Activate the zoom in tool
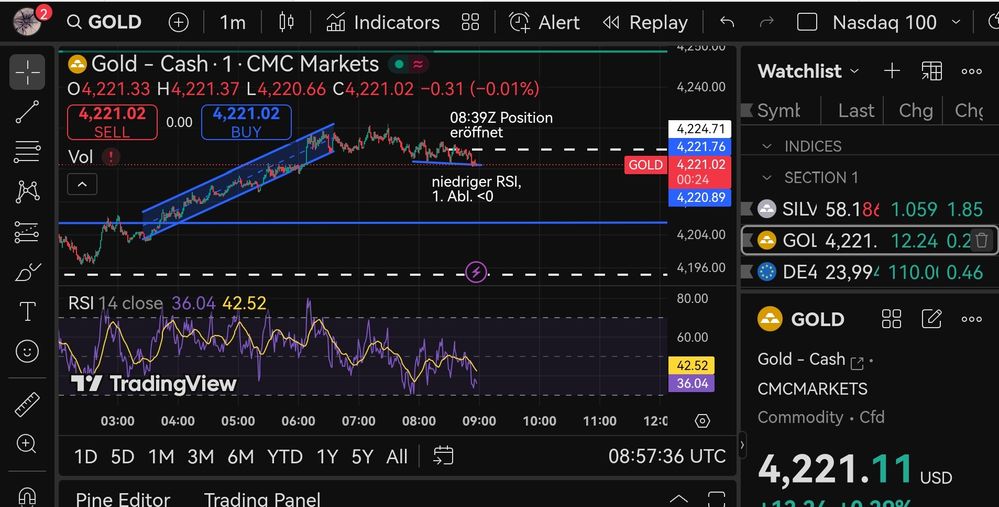 27,444
